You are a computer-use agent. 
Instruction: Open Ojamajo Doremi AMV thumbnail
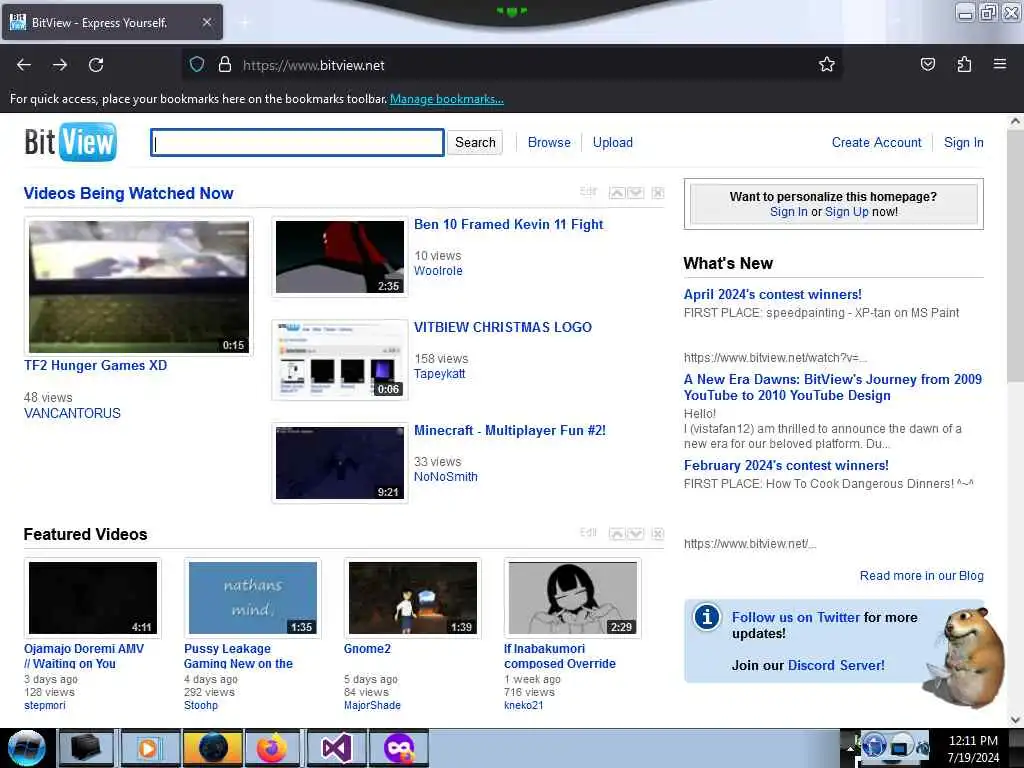point(93,598)
